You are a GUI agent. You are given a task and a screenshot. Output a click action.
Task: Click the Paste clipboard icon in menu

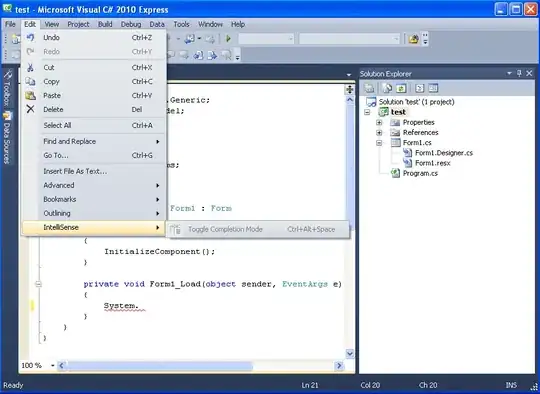coord(30,95)
